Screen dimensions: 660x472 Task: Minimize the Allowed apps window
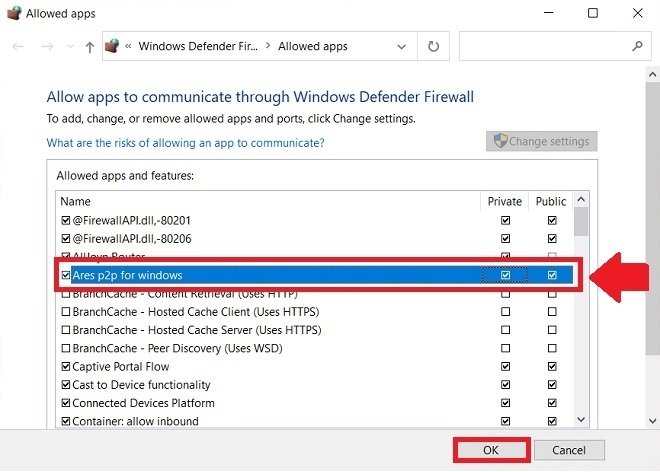(x=548, y=13)
